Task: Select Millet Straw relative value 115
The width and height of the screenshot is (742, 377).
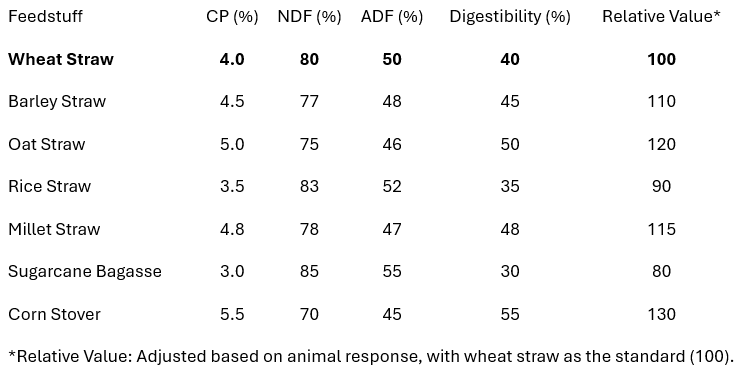Action: point(661,229)
